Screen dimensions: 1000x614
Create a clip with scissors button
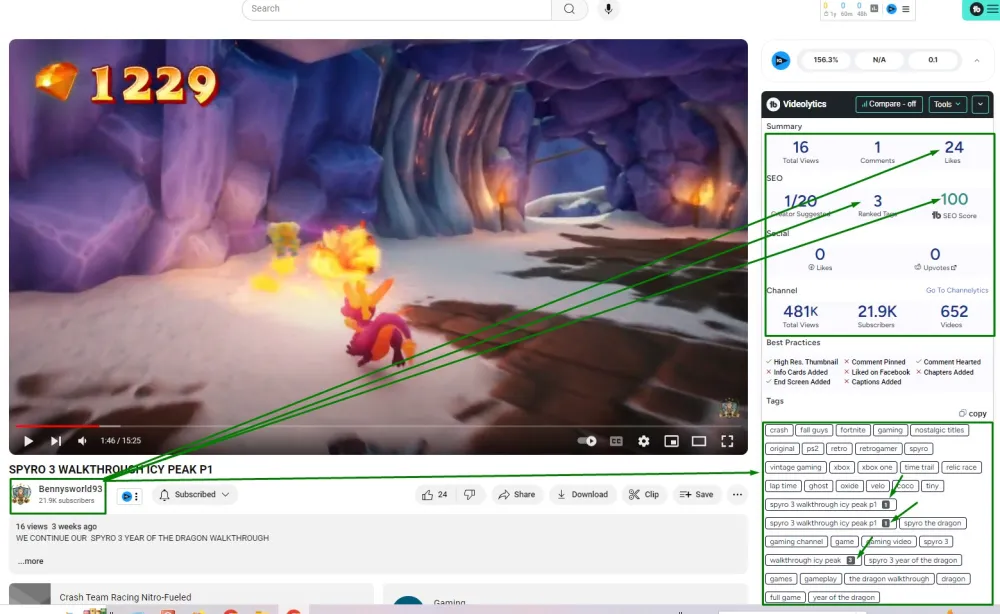point(643,494)
